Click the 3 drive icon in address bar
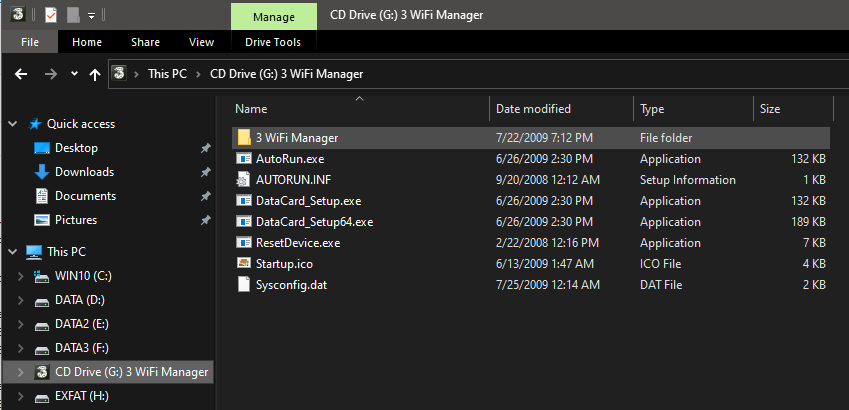The image size is (849, 410). click(x=119, y=74)
